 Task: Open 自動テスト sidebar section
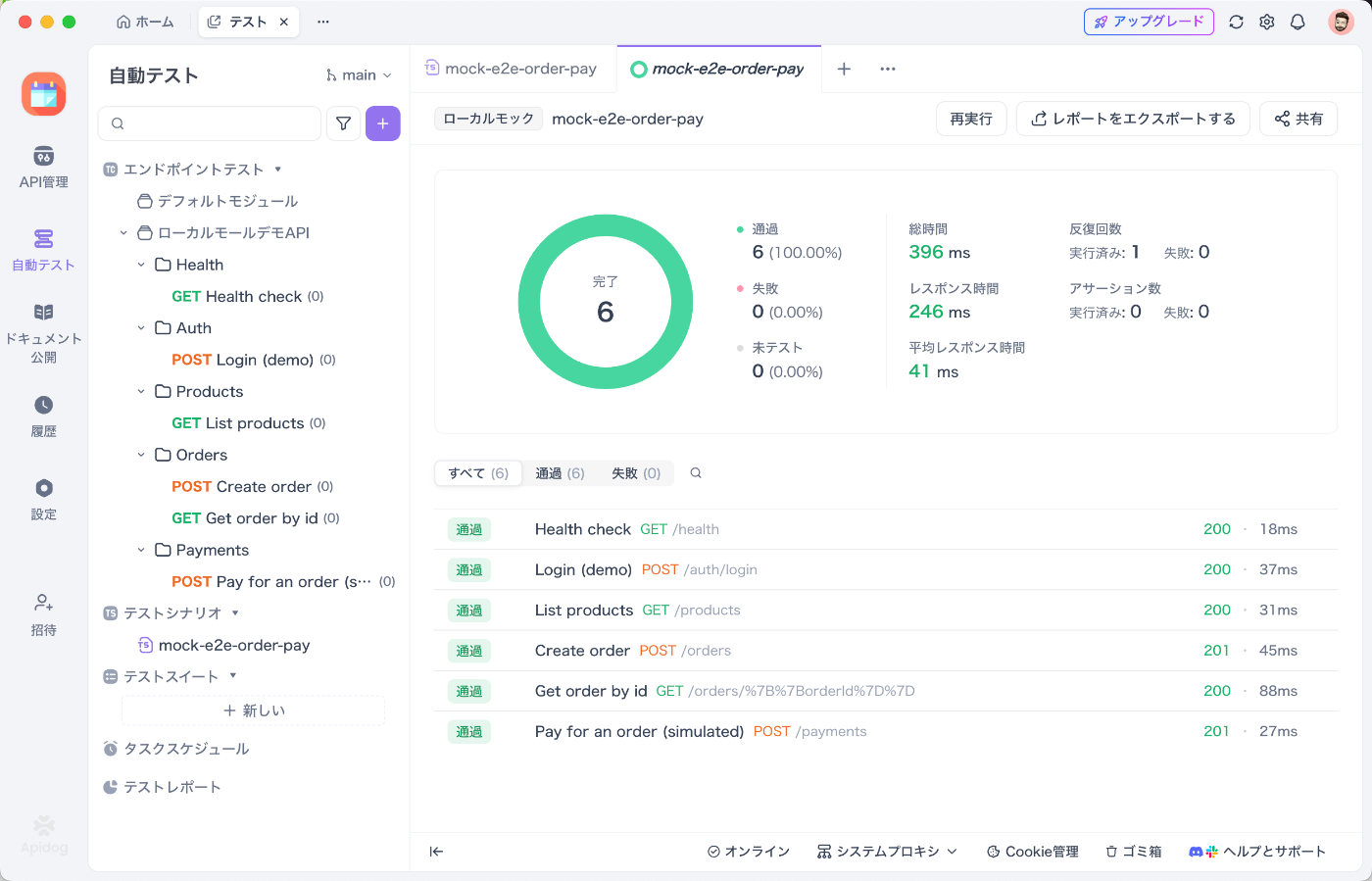(x=43, y=250)
